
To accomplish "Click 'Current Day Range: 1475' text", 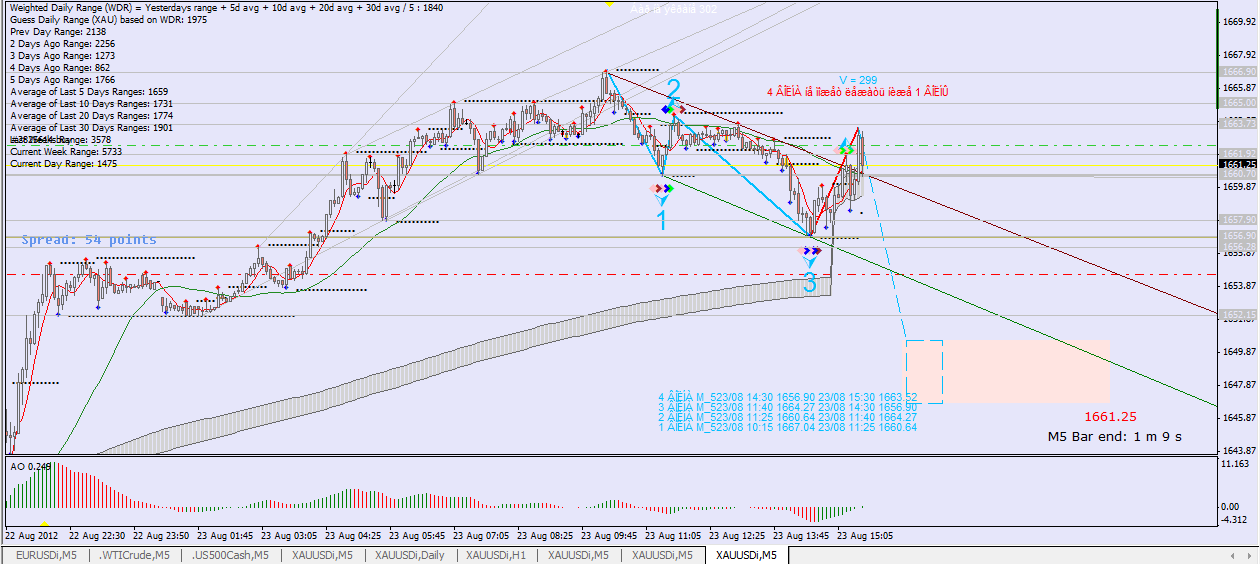I will [63, 164].
